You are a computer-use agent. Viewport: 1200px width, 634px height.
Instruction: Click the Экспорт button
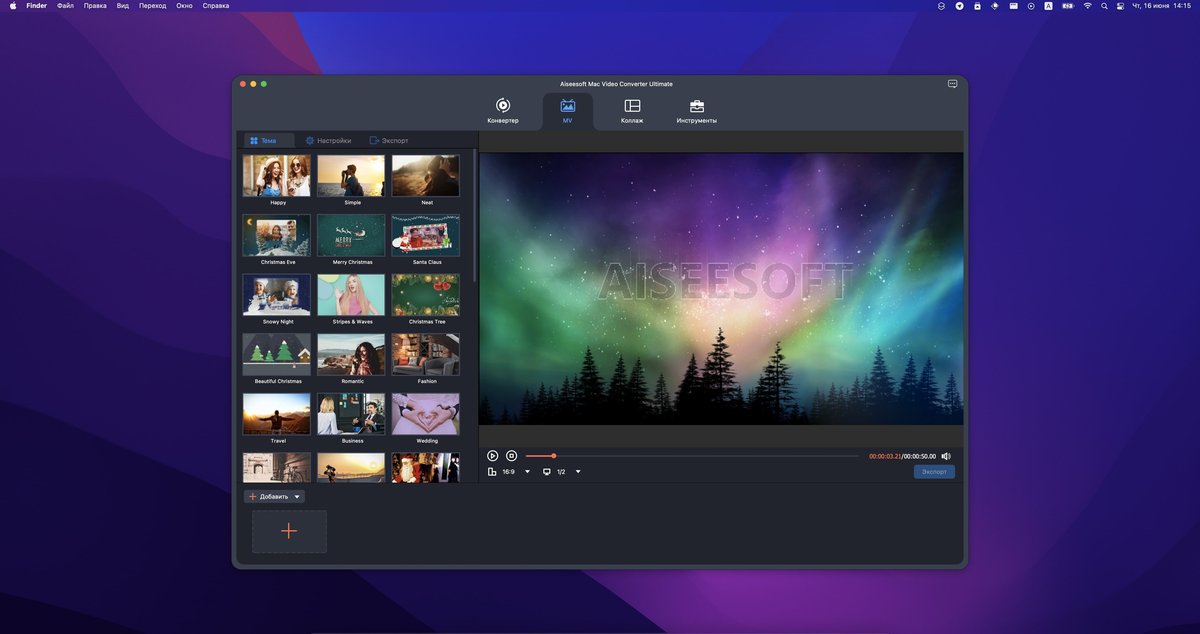(x=932, y=471)
